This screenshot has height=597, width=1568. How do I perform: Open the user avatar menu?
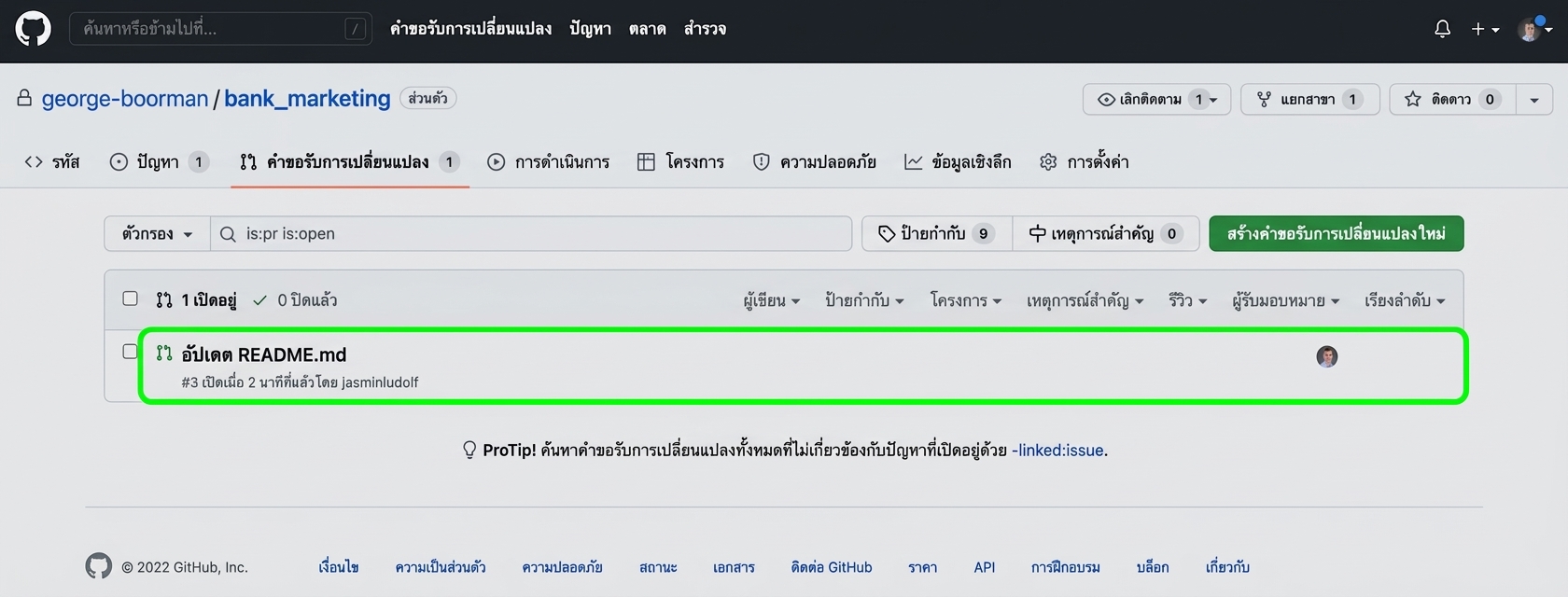point(1535,29)
